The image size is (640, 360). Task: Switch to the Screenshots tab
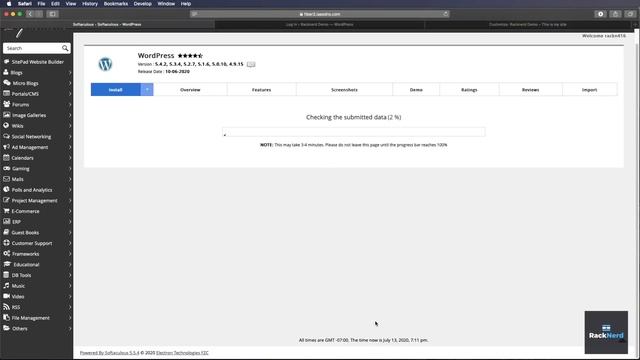pyautogui.click(x=344, y=89)
